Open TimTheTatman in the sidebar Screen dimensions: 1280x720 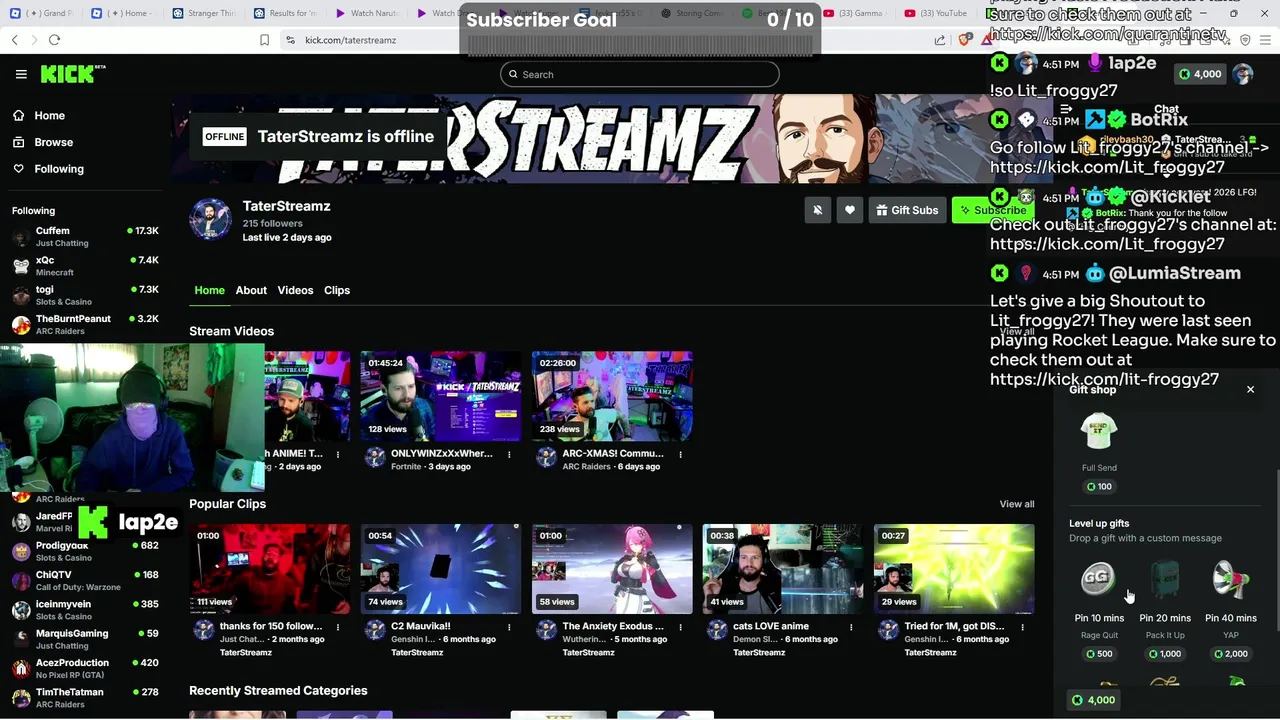(85, 697)
